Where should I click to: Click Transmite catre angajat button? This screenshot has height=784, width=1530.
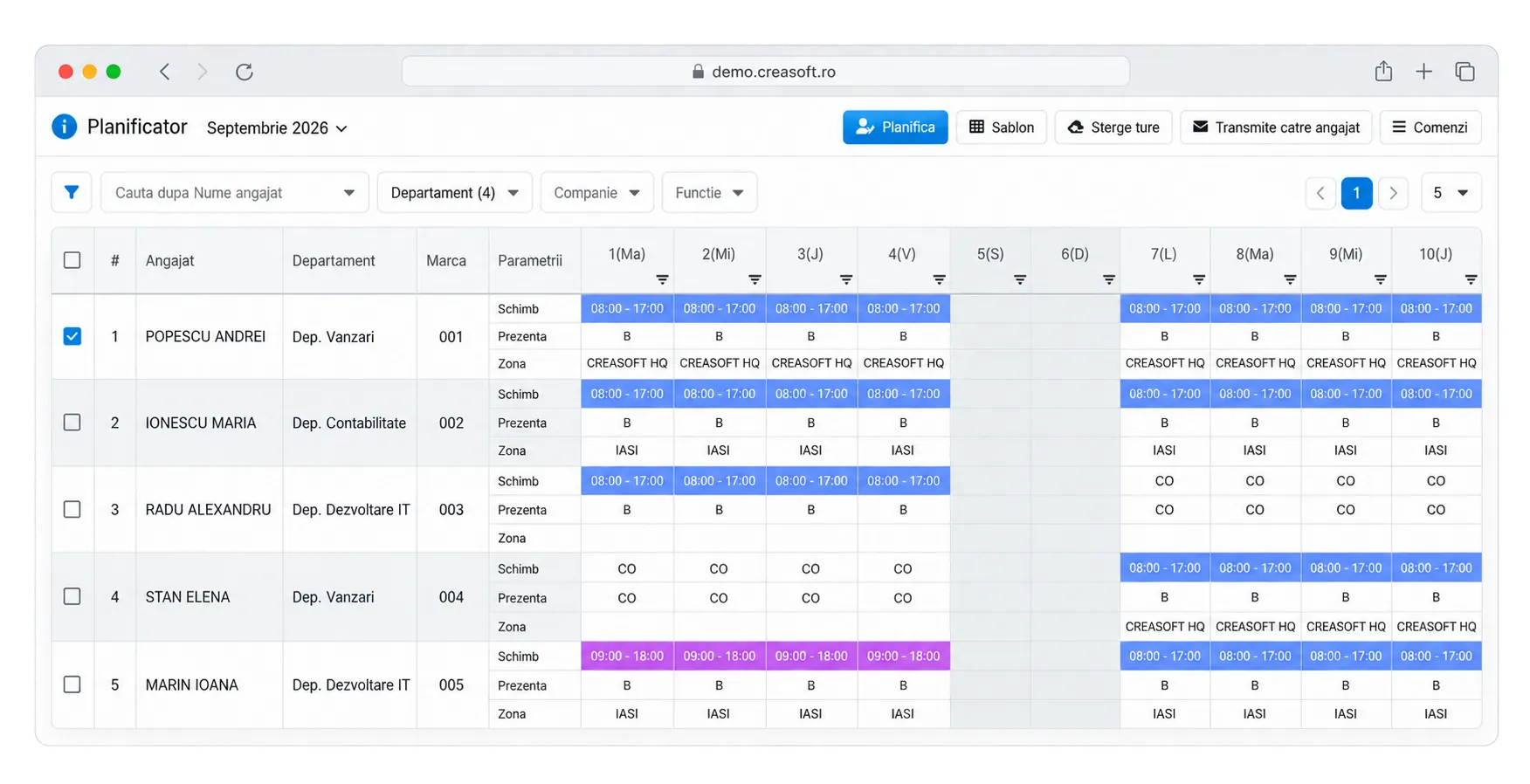pos(1276,127)
